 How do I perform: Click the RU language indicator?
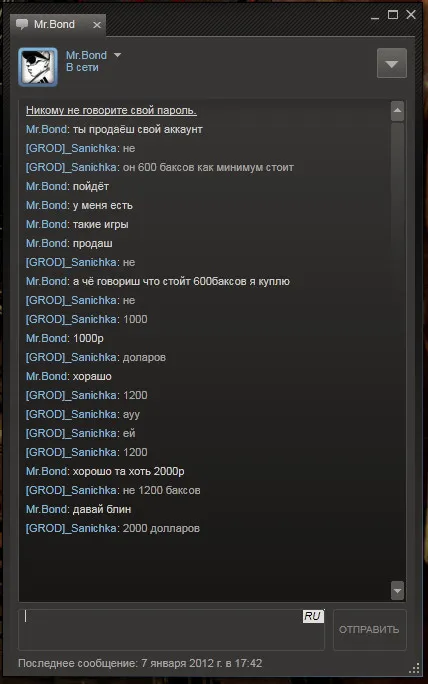(313, 616)
